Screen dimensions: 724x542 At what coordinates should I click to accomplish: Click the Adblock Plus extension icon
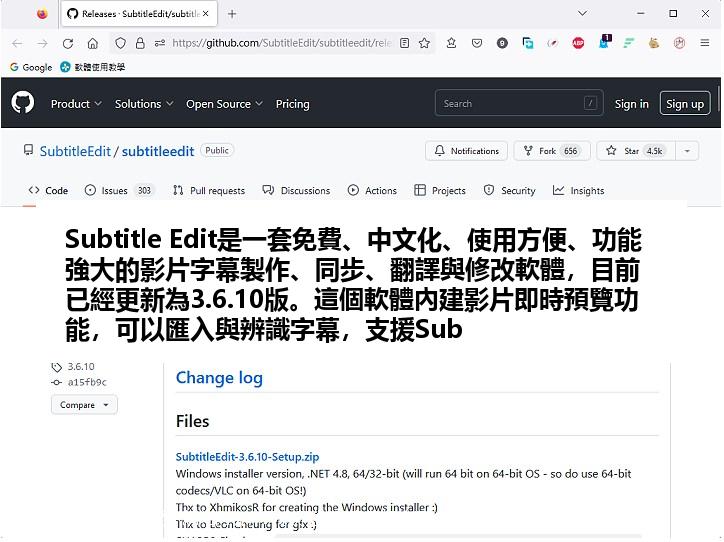click(x=578, y=43)
